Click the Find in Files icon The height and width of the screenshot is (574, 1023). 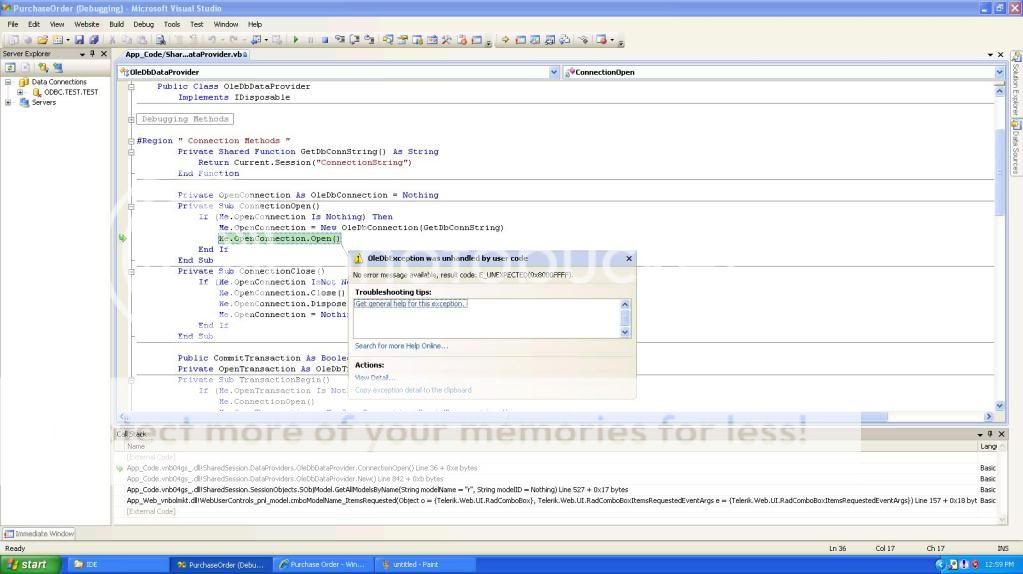[x=160, y=40]
